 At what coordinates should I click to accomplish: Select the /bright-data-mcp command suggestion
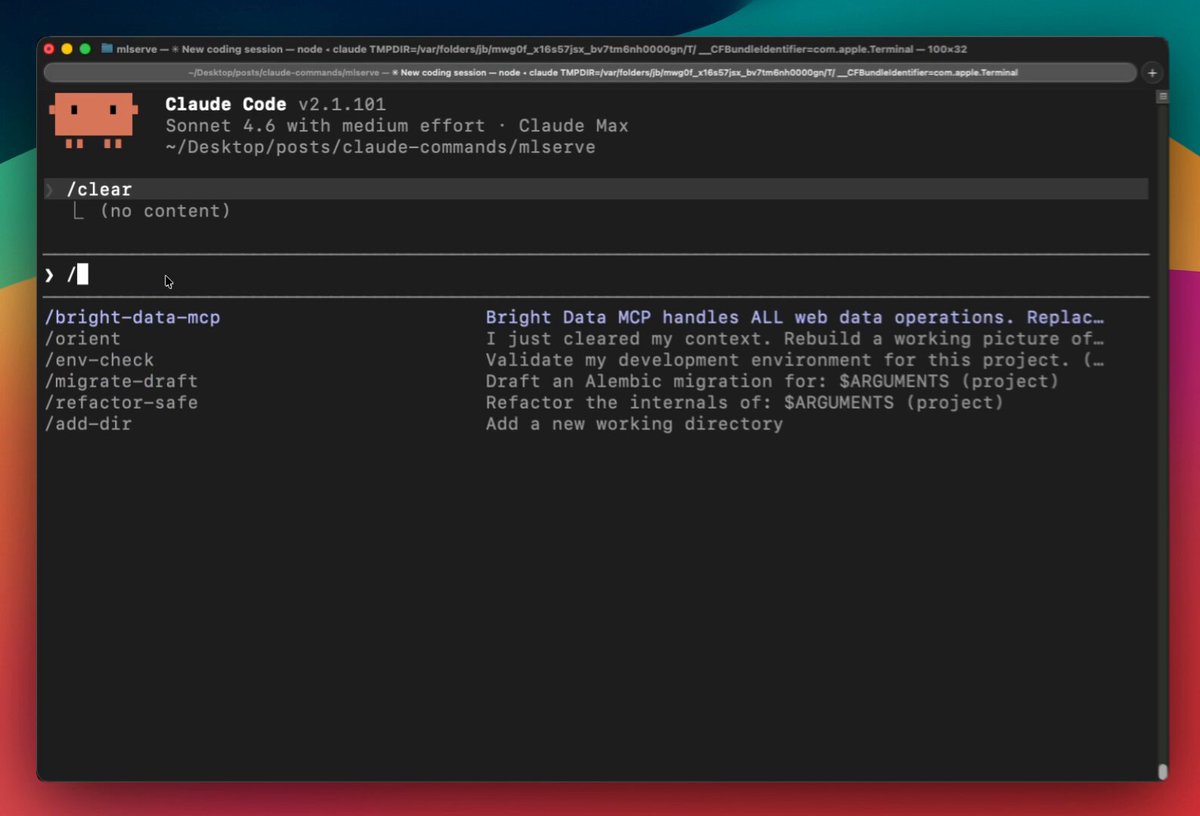132,317
